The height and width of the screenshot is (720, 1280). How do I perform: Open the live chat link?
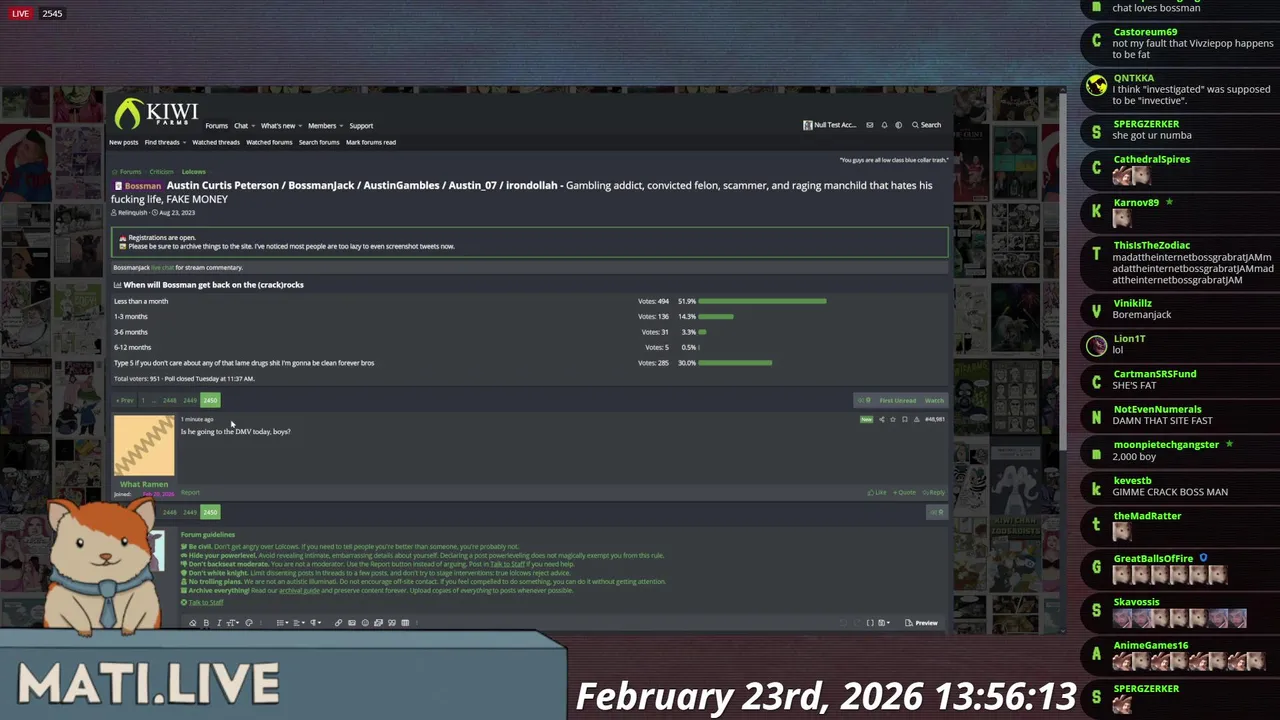click(162, 268)
